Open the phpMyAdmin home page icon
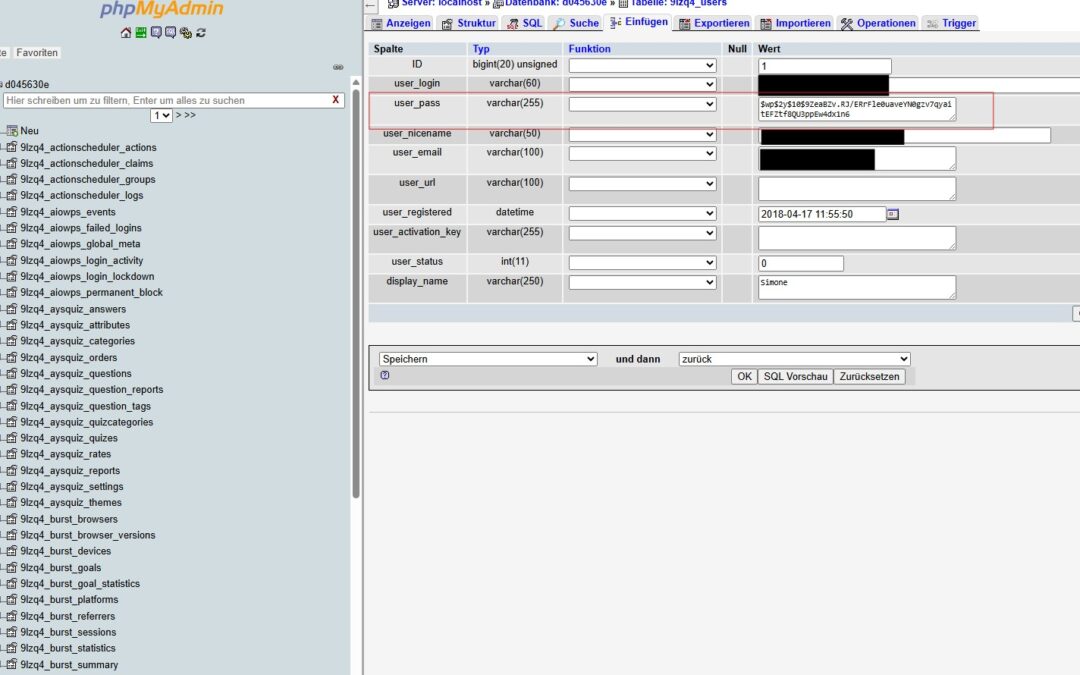 [125, 34]
